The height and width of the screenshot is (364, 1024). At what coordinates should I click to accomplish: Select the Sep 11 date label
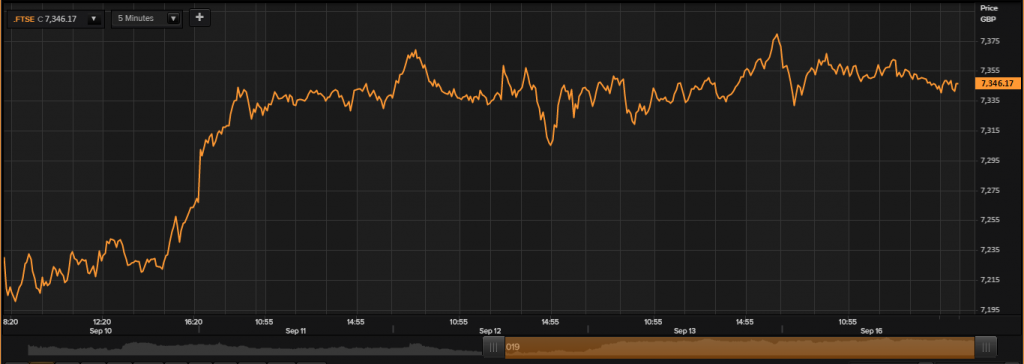pyautogui.click(x=296, y=331)
